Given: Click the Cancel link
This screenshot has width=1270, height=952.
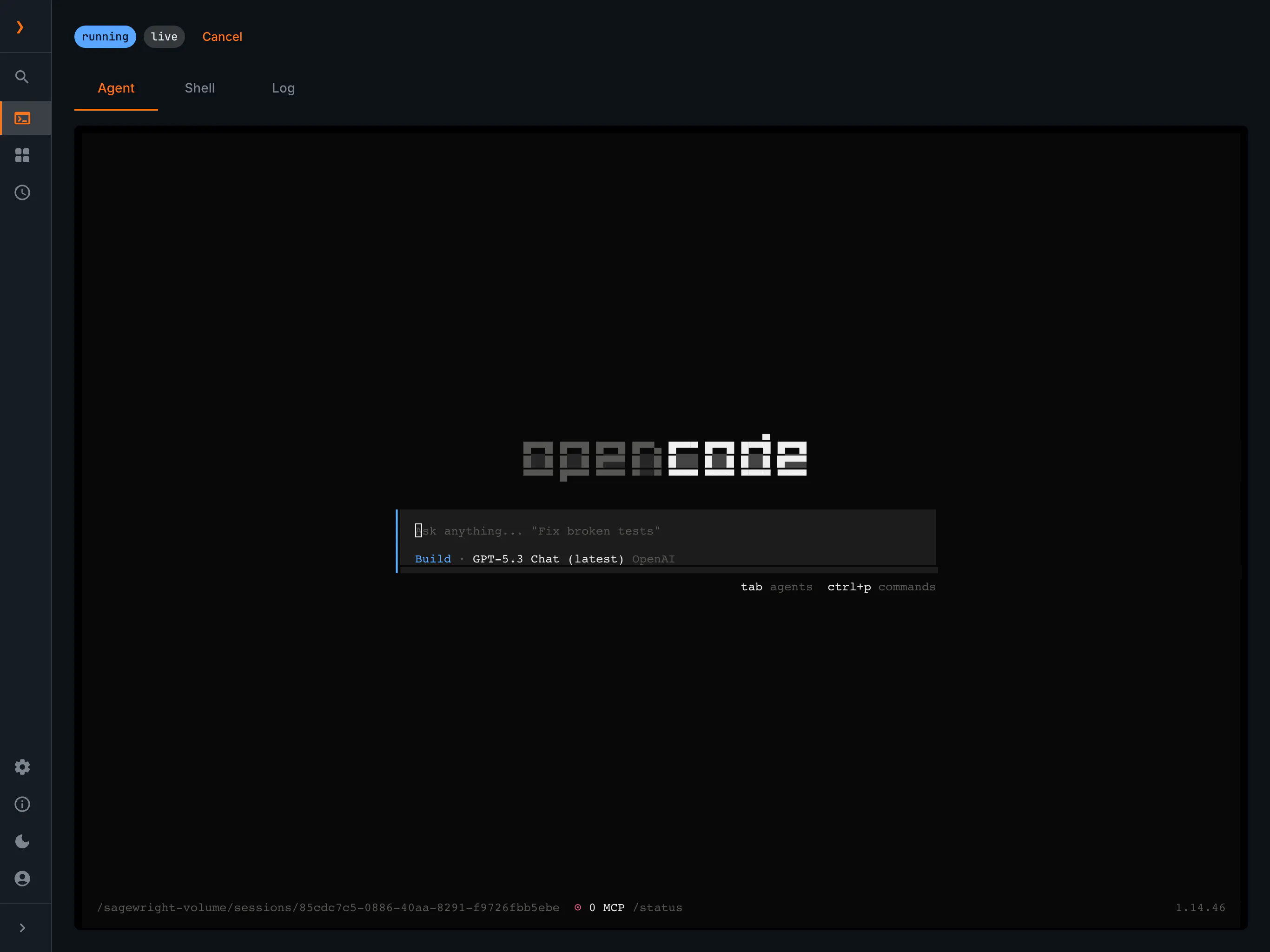Looking at the screenshot, I should (222, 37).
